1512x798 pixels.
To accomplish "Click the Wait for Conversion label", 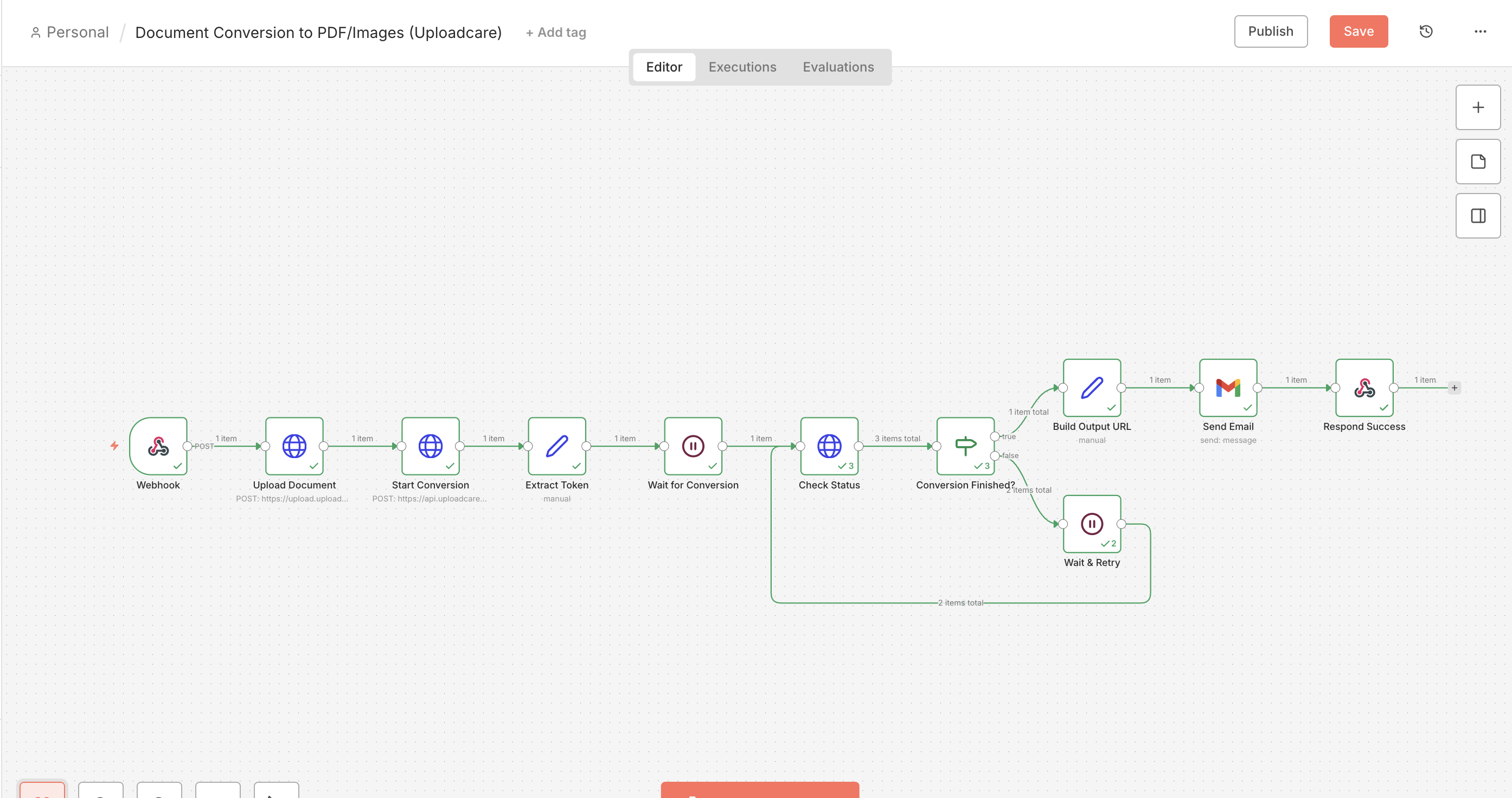I will (x=693, y=485).
